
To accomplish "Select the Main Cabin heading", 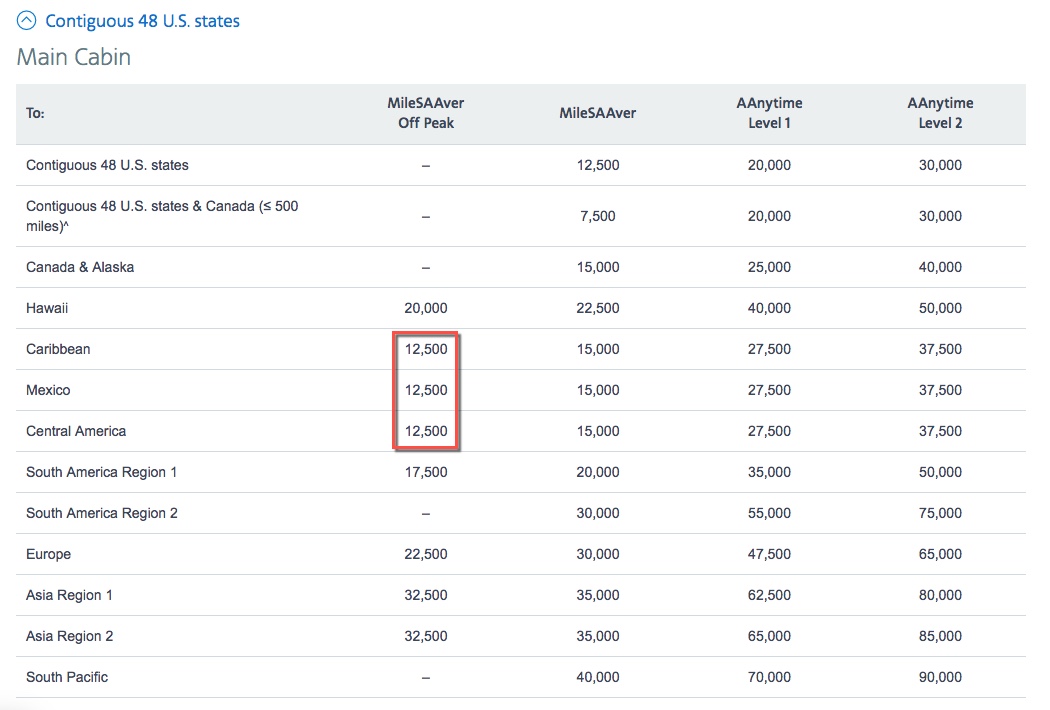I will [74, 57].
